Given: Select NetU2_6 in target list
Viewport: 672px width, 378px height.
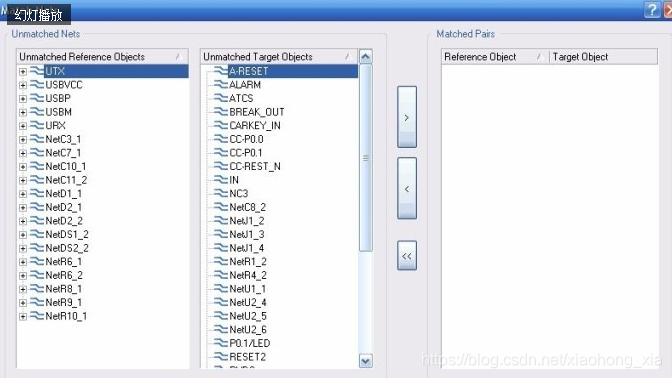Looking at the screenshot, I should point(248,330).
